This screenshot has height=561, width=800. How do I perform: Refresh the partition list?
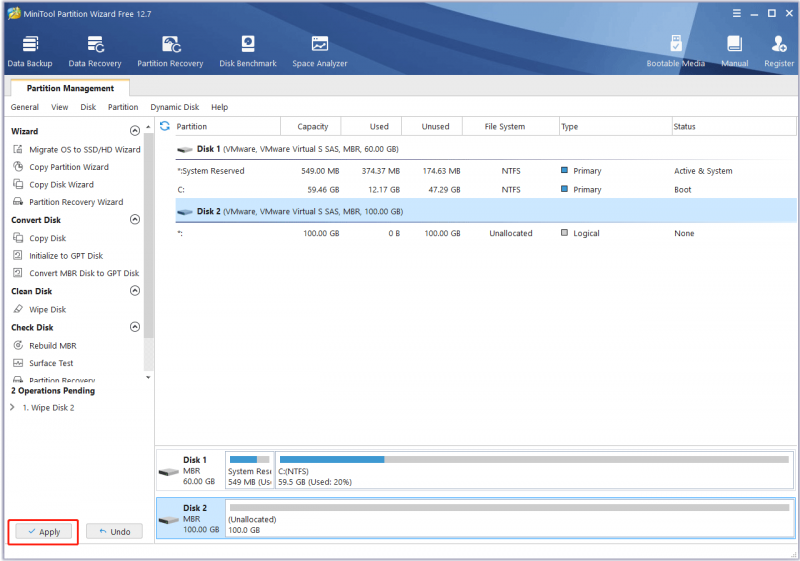[165, 126]
